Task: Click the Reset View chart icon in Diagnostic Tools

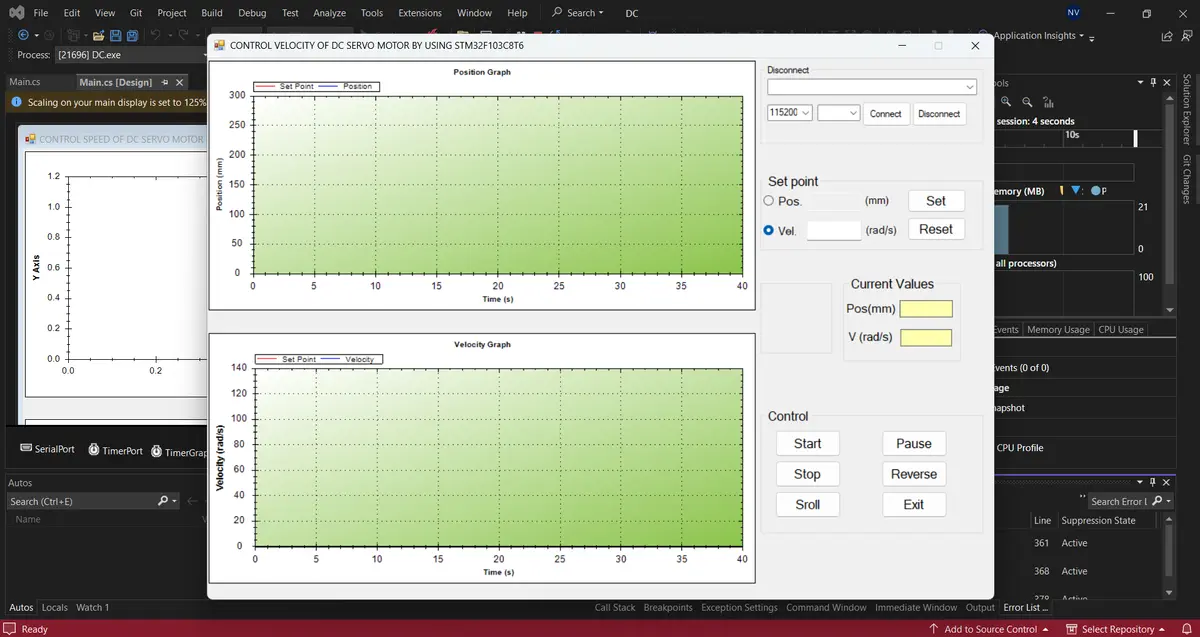Action: pos(1048,102)
